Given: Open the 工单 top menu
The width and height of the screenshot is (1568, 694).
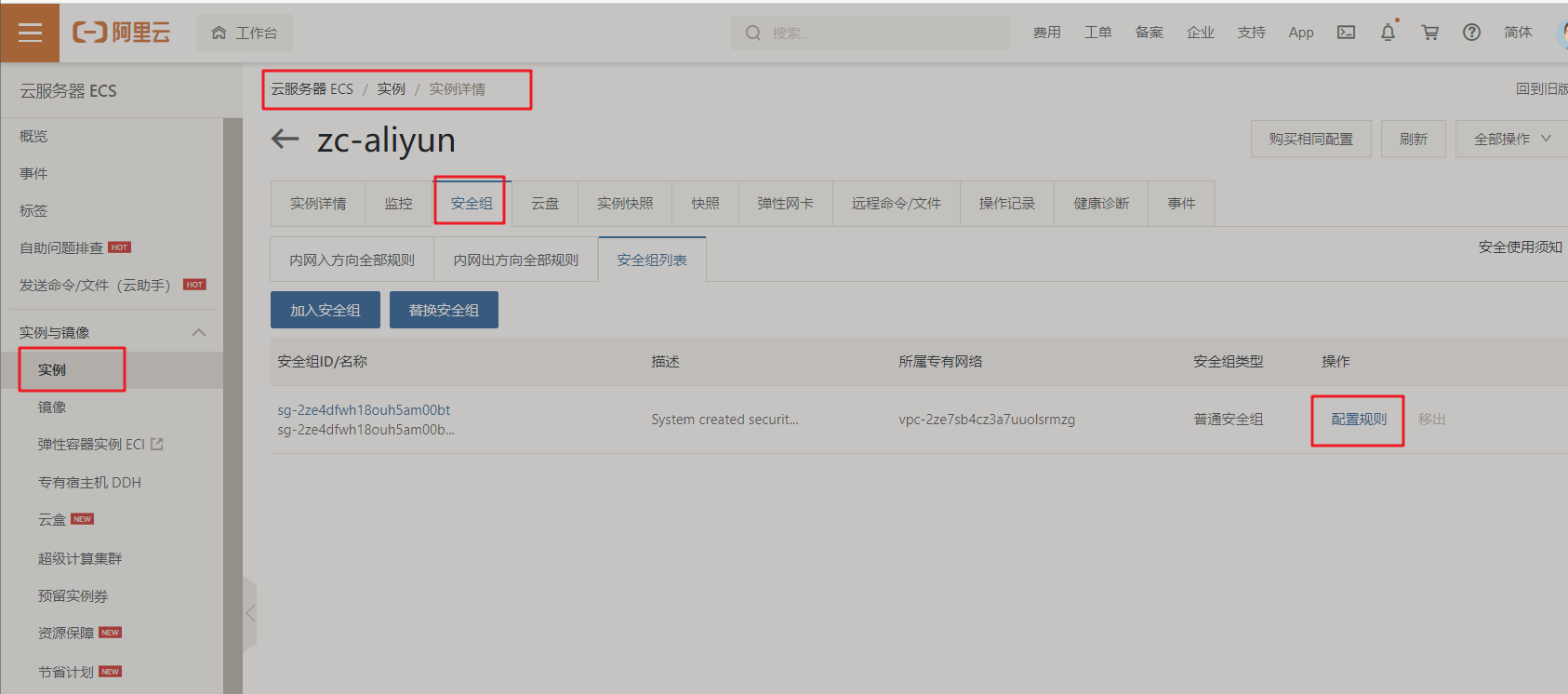Looking at the screenshot, I should pos(1098,33).
